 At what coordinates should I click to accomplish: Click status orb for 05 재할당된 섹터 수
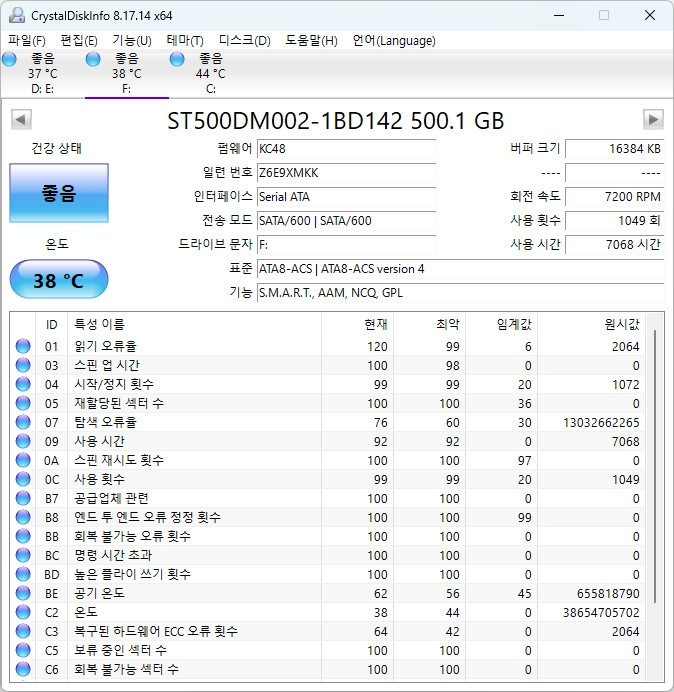tap(23, 403)
